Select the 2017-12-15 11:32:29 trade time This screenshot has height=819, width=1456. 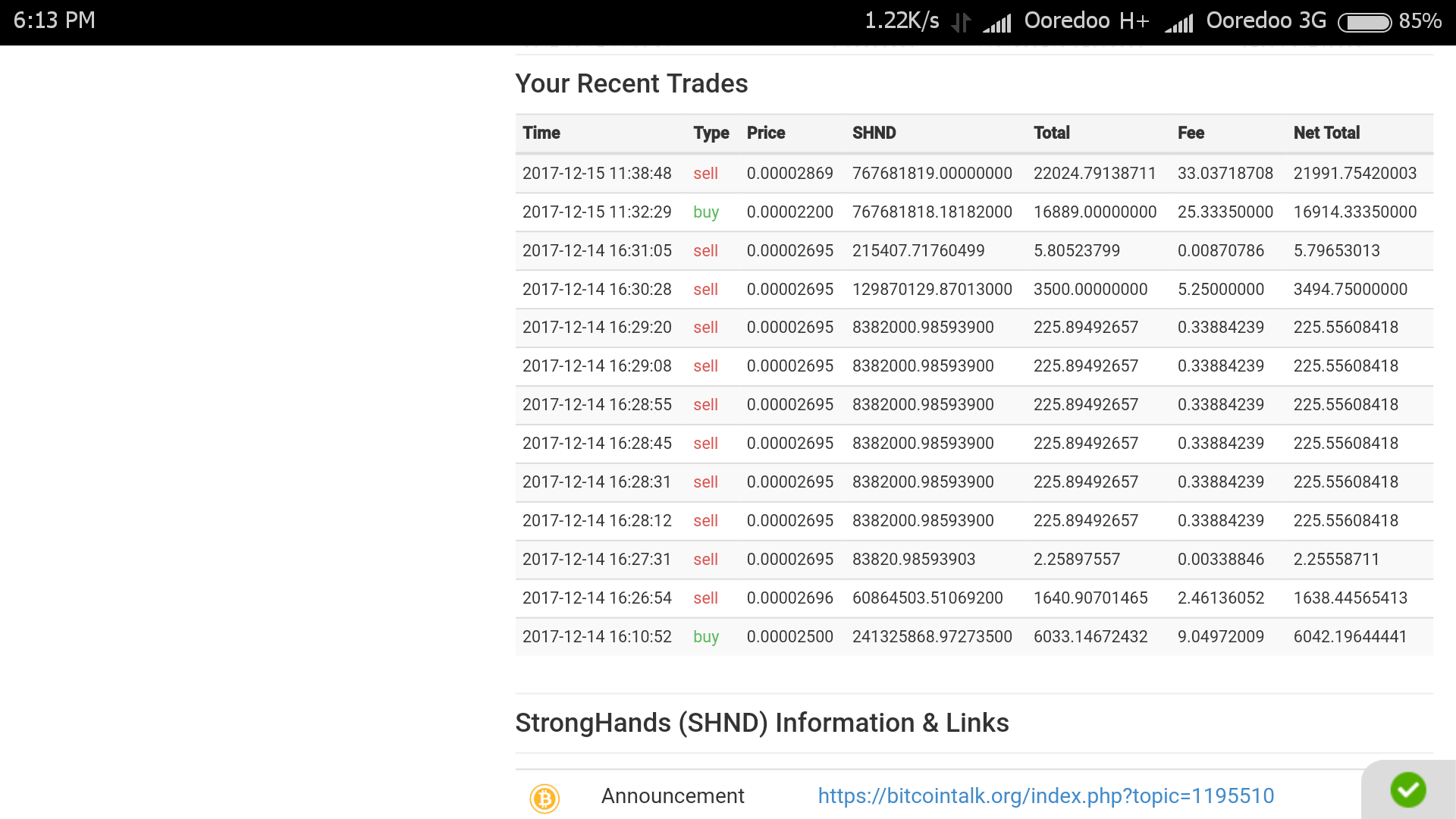click(x=597, y=212)
